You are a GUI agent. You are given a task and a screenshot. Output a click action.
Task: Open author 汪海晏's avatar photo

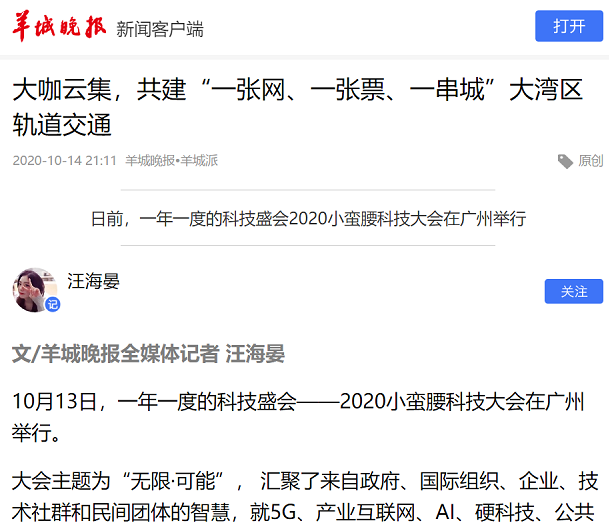[34, 288]
